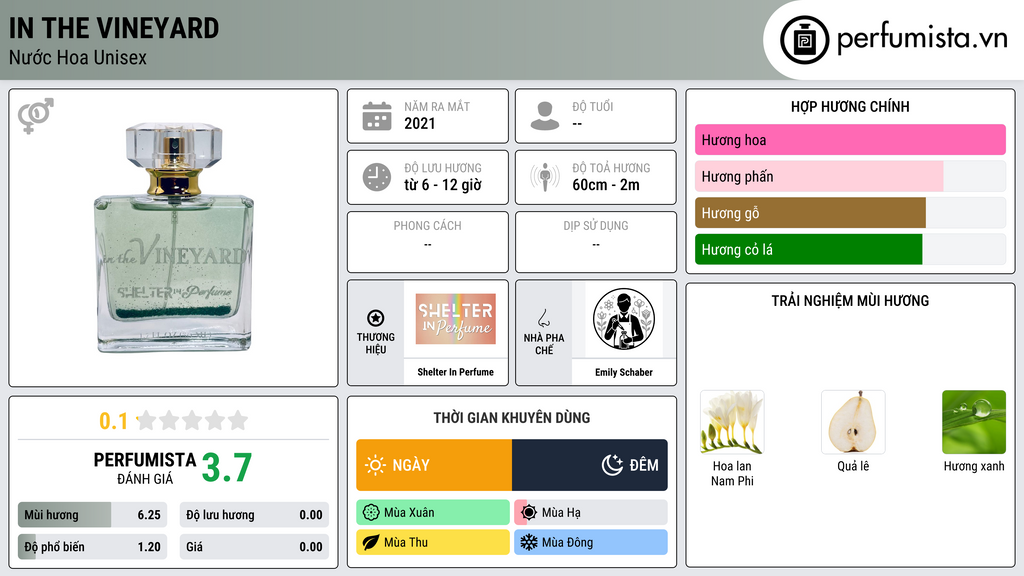Screen dimensions: 1024x576
Task: Click the Perfumista đánh giá label
Action: (x=145, y=468)
